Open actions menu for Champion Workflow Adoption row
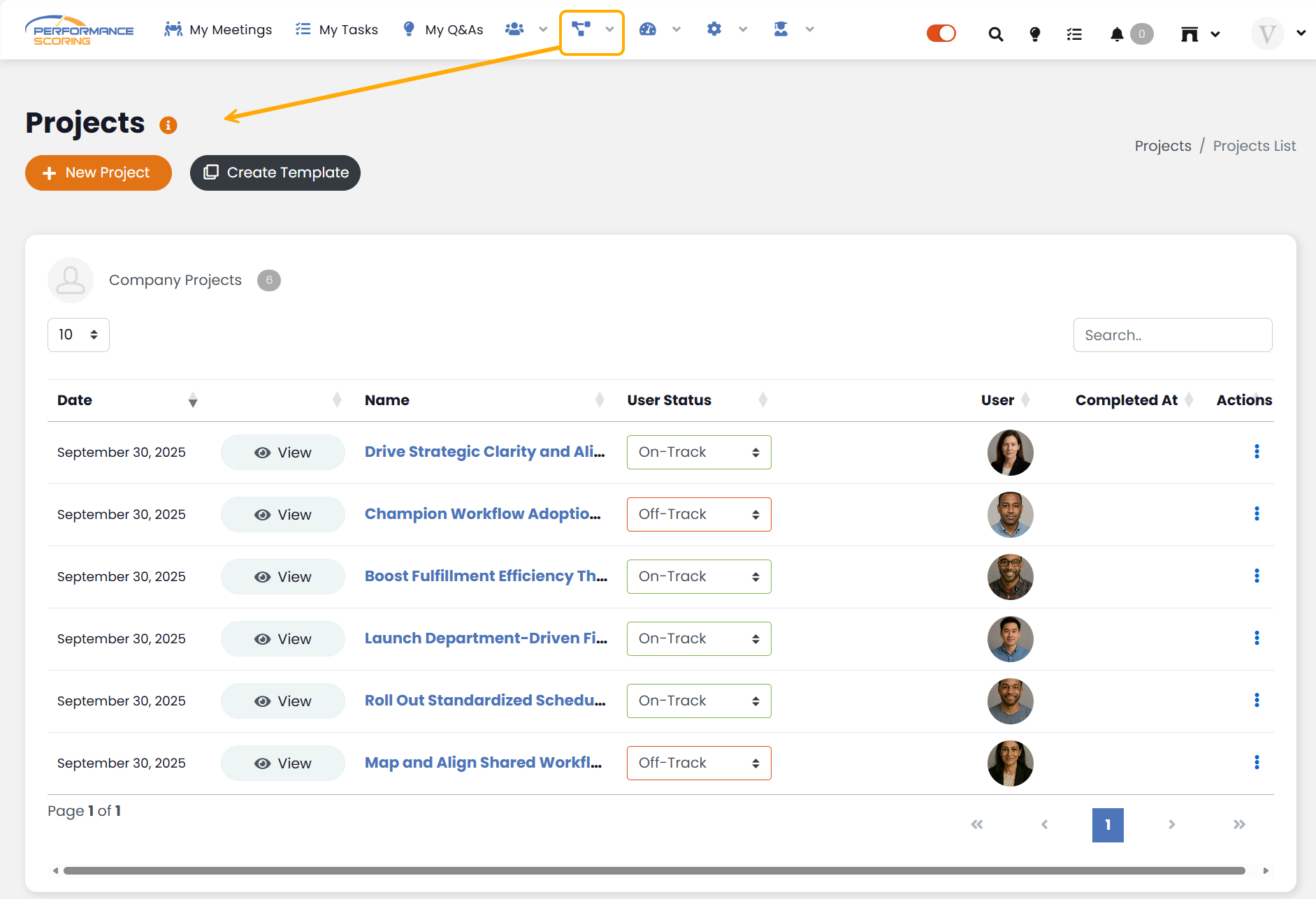 [1256, 514]
